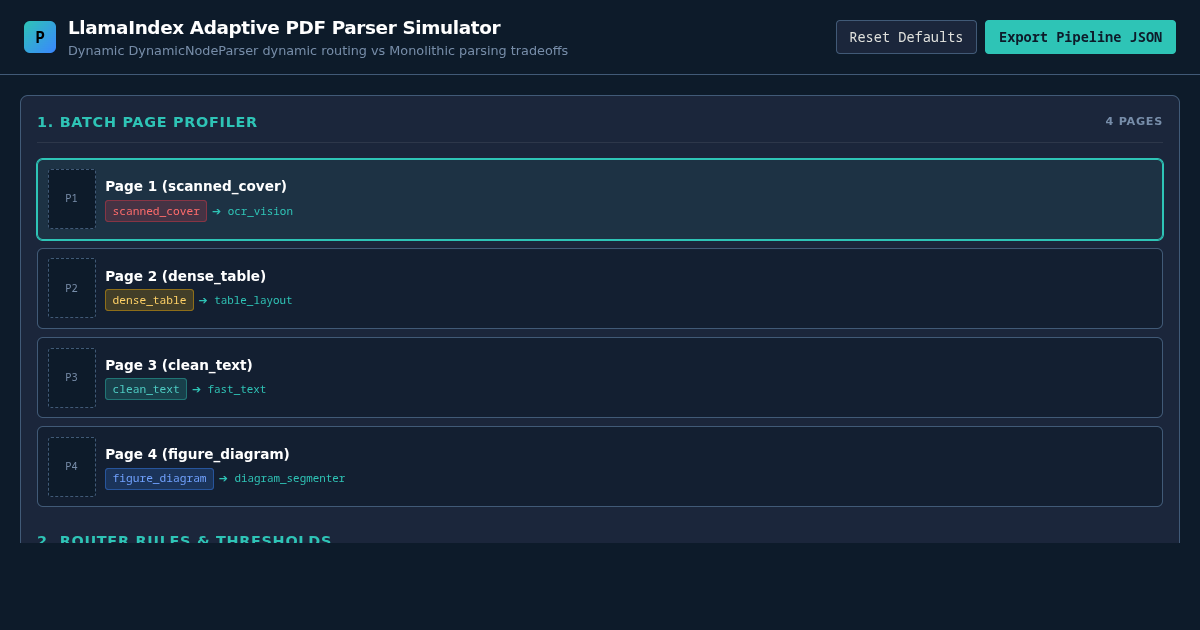Click the diagram_segmenter parser label
This screenshot has height=630, width=1200.
pyautogui.click(x=290, y=478)
